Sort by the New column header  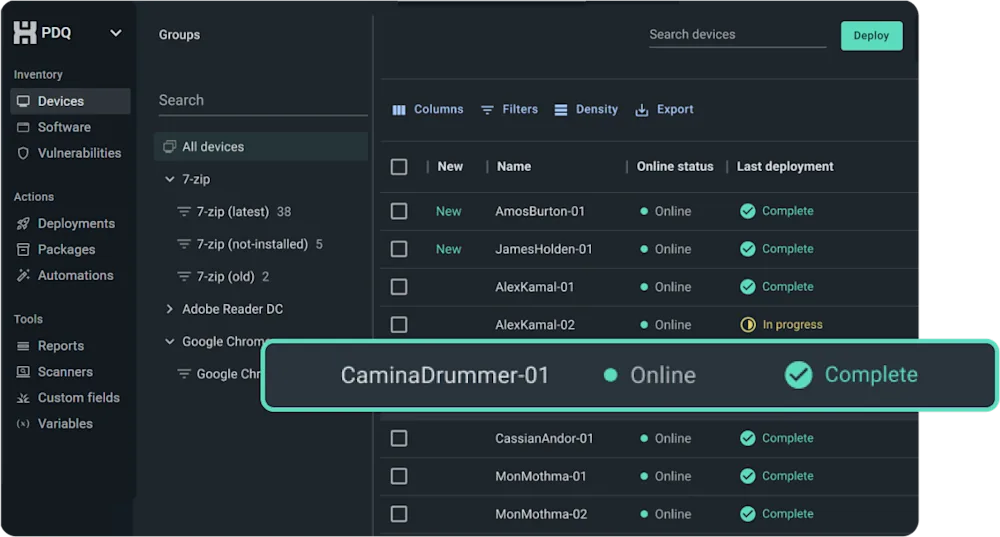tap(450, 166)
